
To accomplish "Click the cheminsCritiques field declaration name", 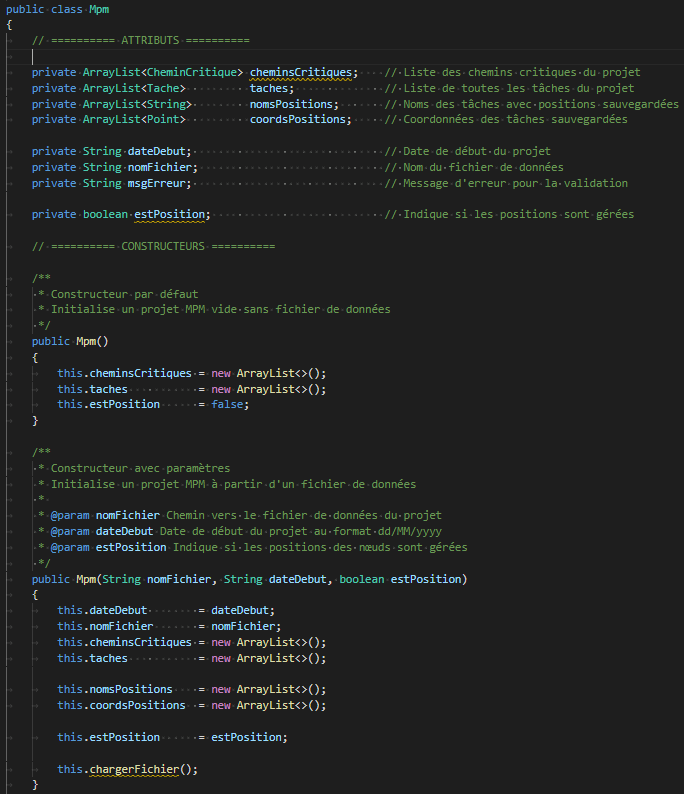I will (x=302, y=72).
